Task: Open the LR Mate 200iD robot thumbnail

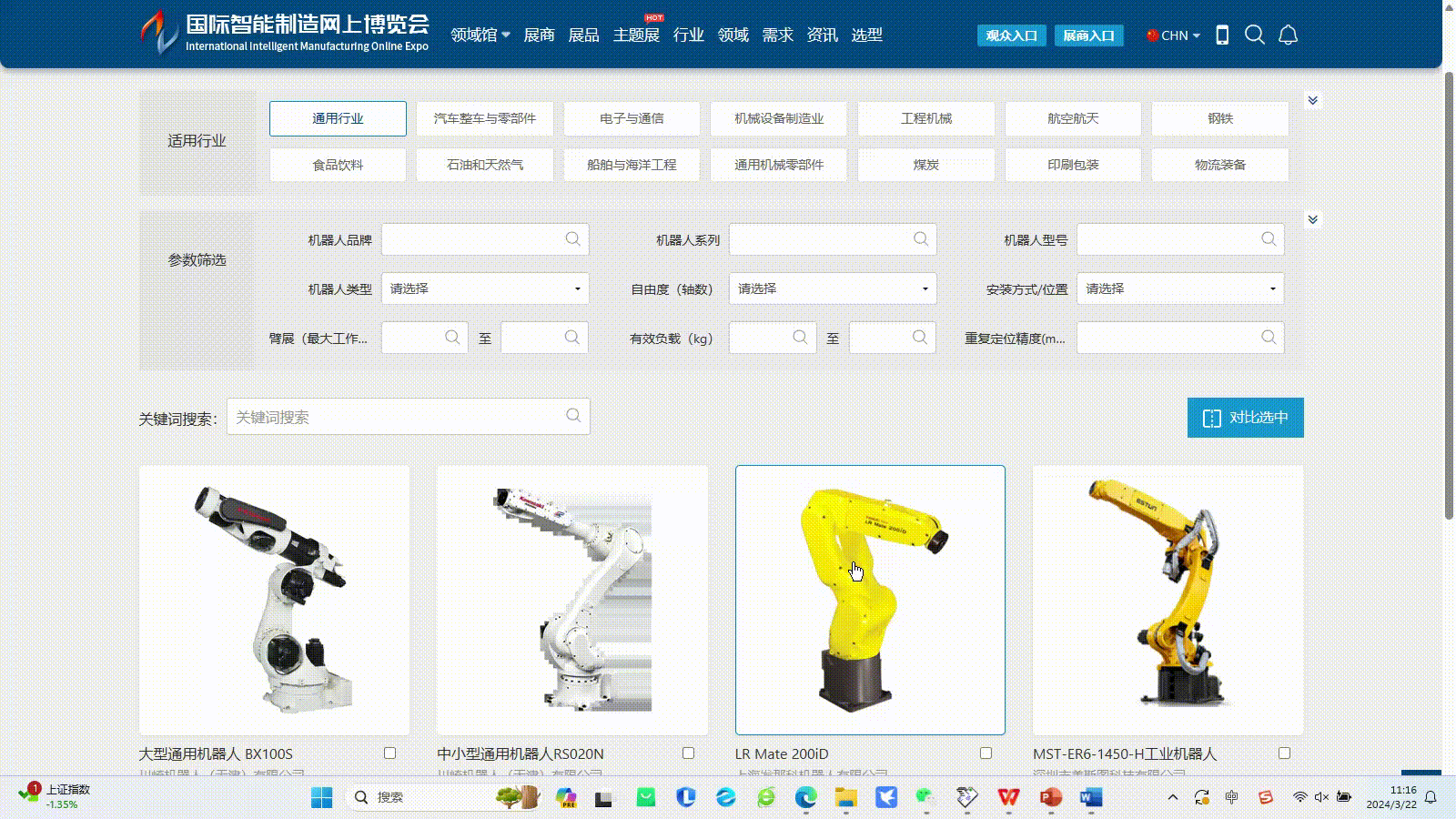Action: 870,600
